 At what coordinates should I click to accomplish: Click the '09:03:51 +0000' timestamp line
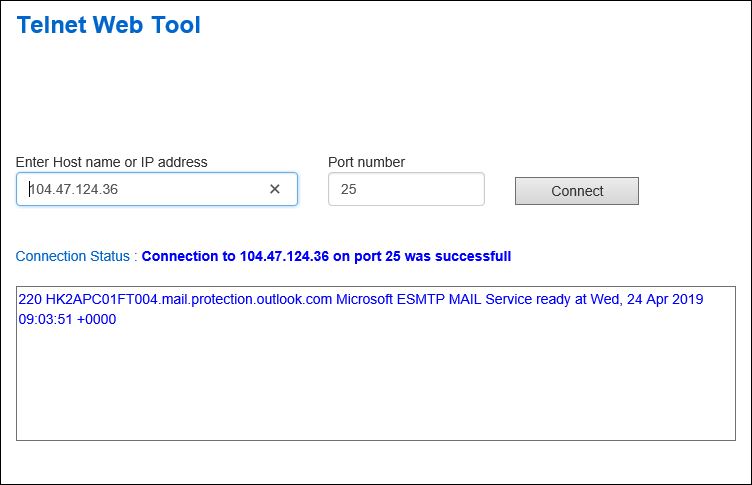pos(67,319)
